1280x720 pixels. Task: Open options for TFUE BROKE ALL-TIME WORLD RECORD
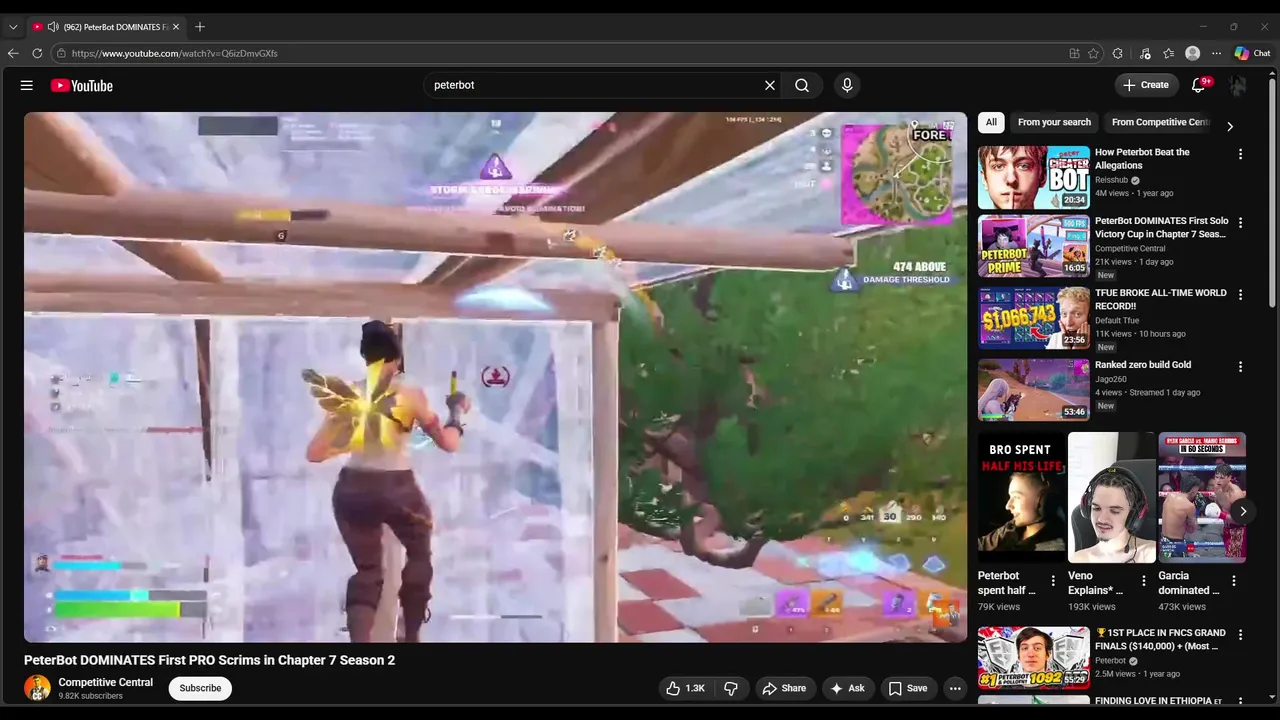click(x=1240, y=294)
